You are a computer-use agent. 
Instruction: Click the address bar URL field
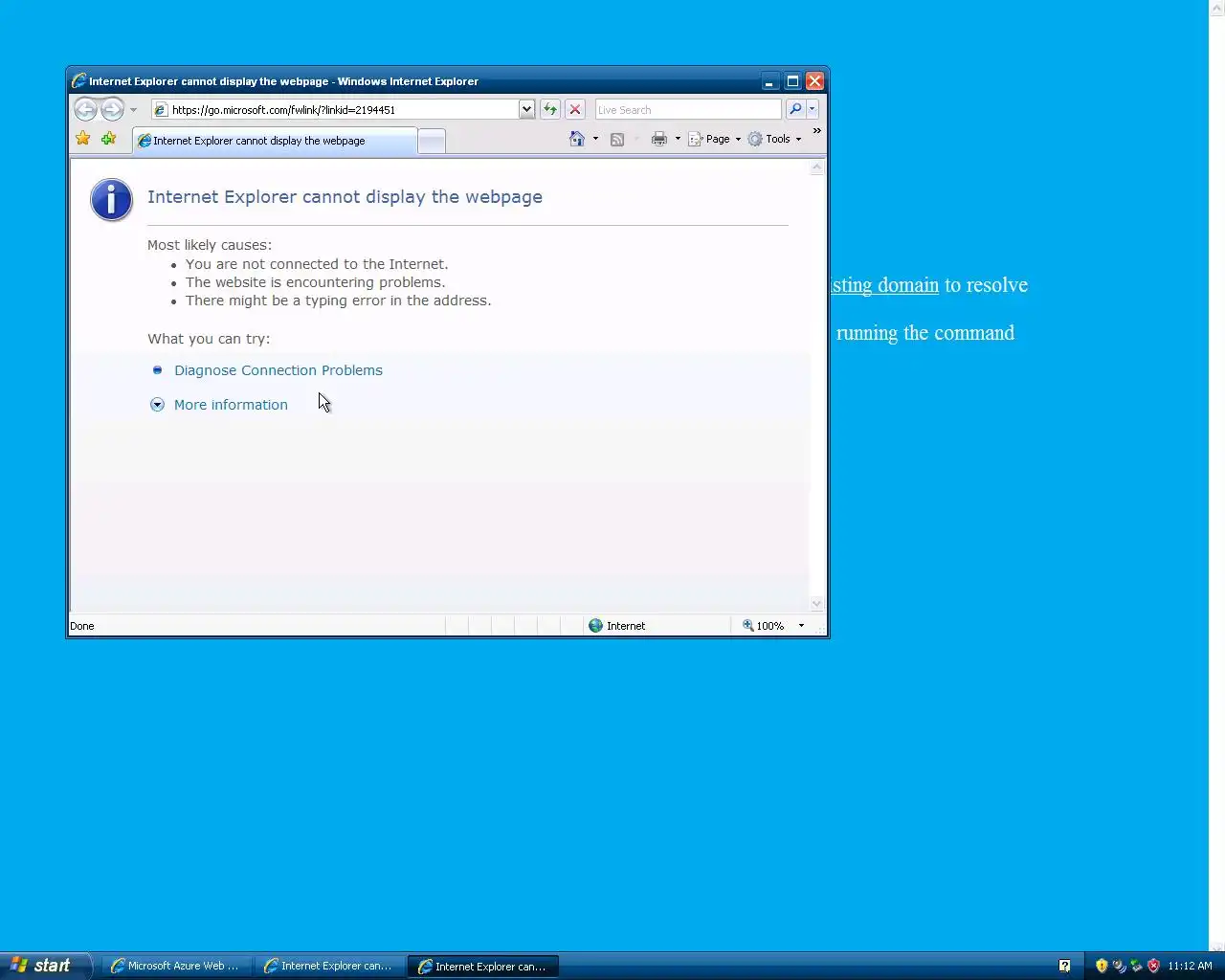(335, 110)
